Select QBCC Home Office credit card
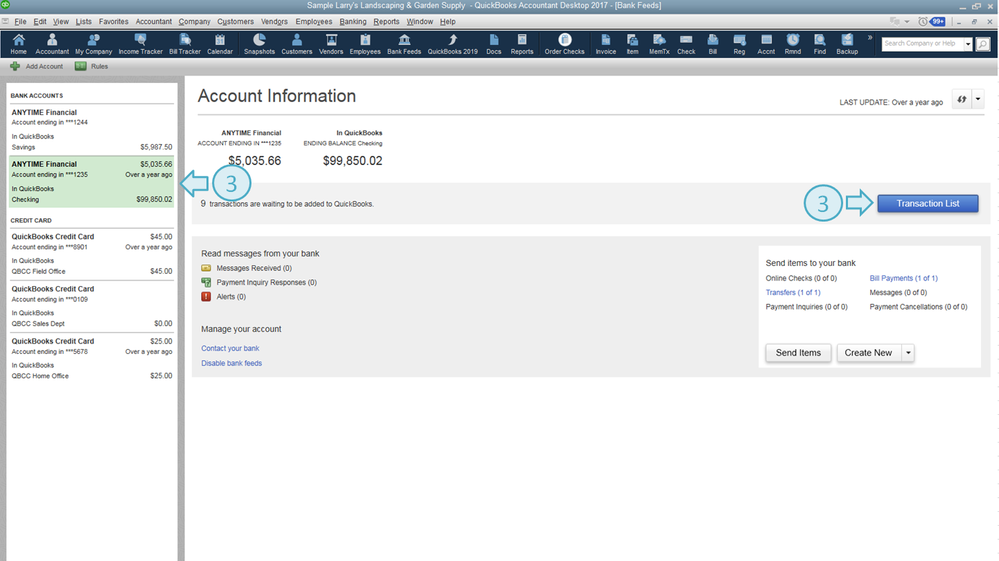Viewport: 999px width, 561px height. click(91, 358)
